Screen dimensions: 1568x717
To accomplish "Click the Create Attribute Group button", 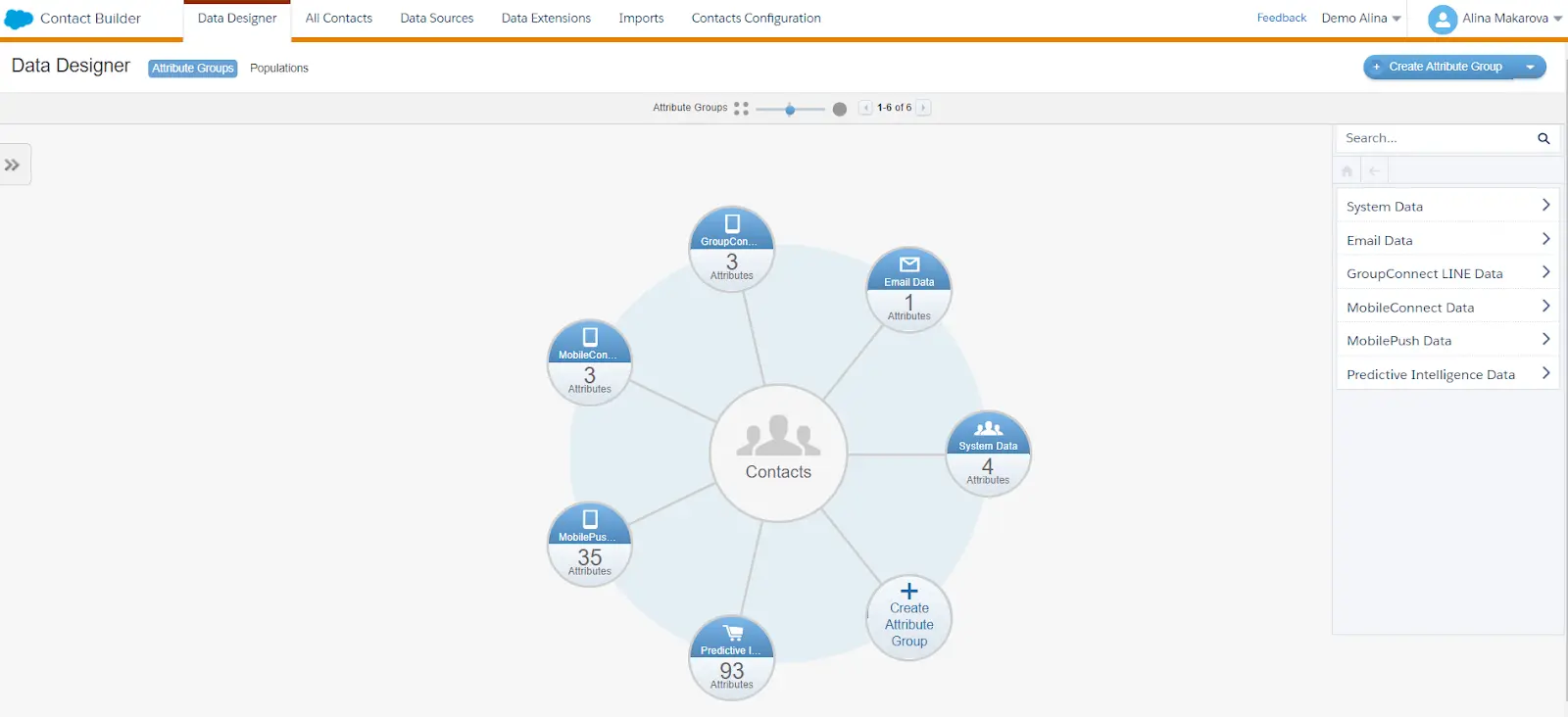I will pos(1438,68).
